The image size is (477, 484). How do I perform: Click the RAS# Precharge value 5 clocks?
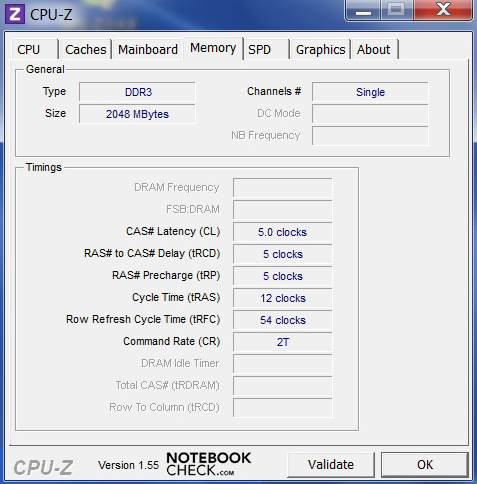coord(283,276)
